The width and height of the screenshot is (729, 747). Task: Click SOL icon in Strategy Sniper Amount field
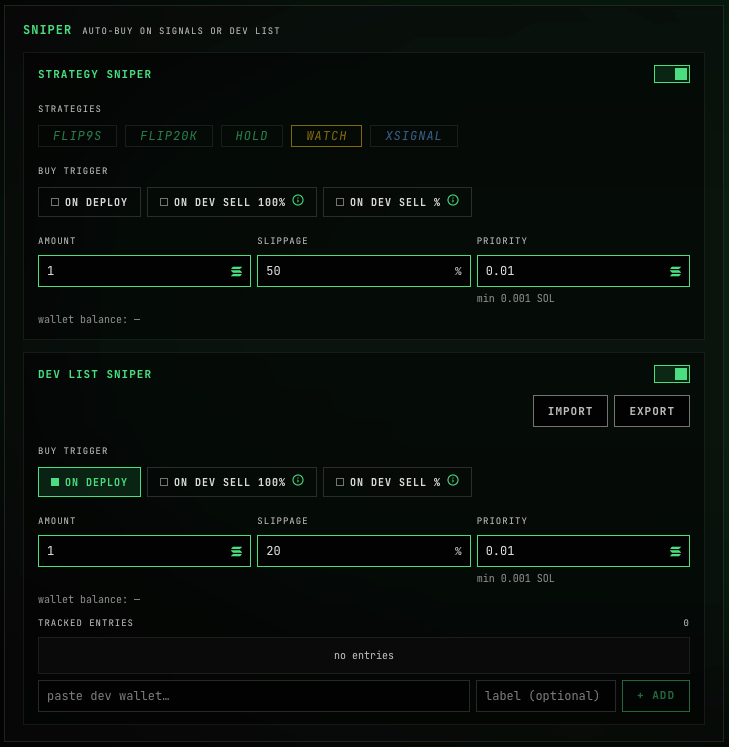click(236, 272)
